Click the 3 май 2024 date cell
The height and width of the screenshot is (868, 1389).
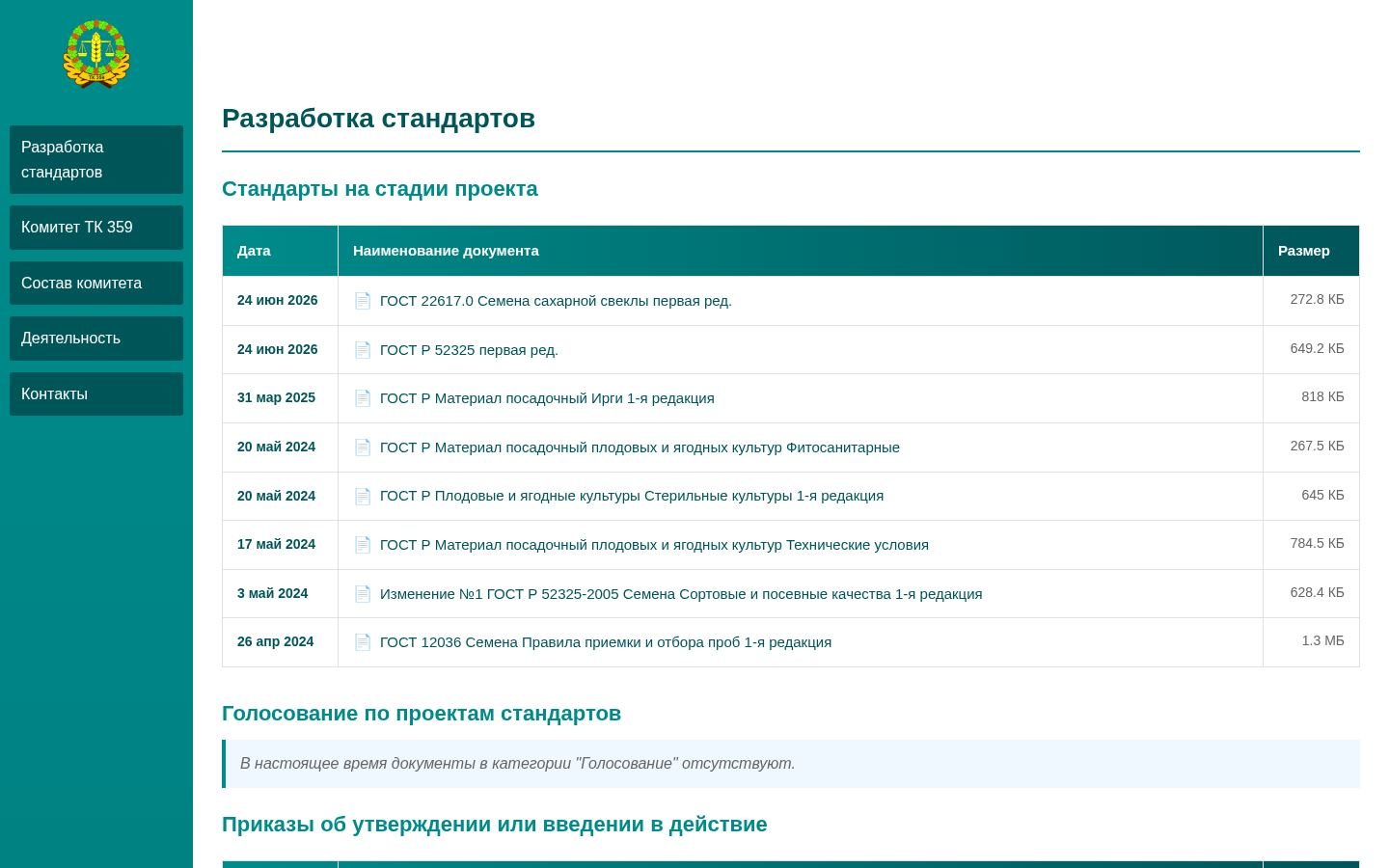point(280,594)
